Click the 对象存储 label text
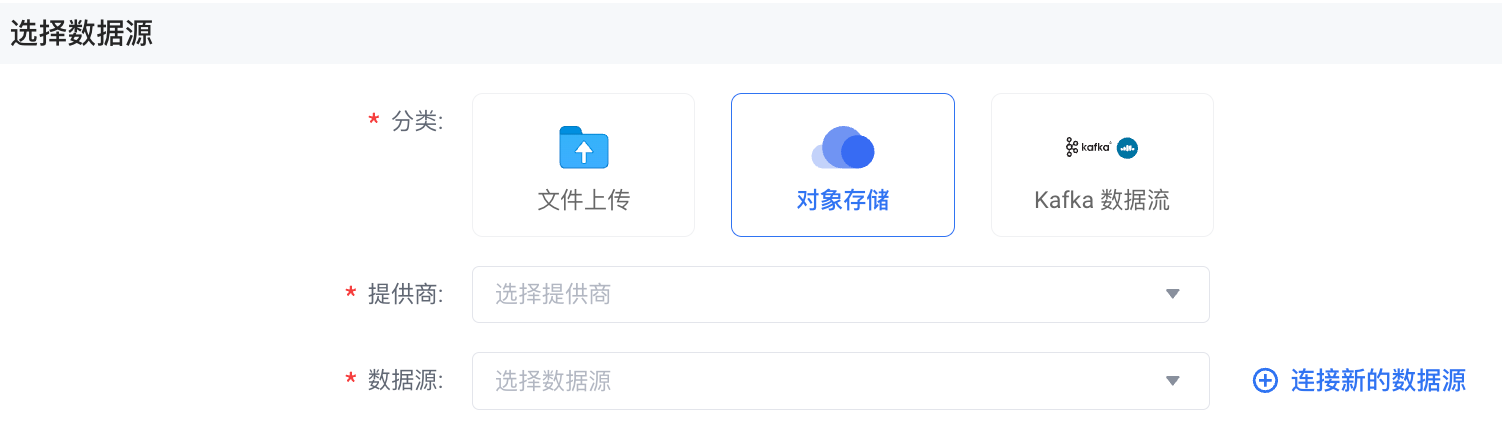1502x436 pixels. pos(843,200)
